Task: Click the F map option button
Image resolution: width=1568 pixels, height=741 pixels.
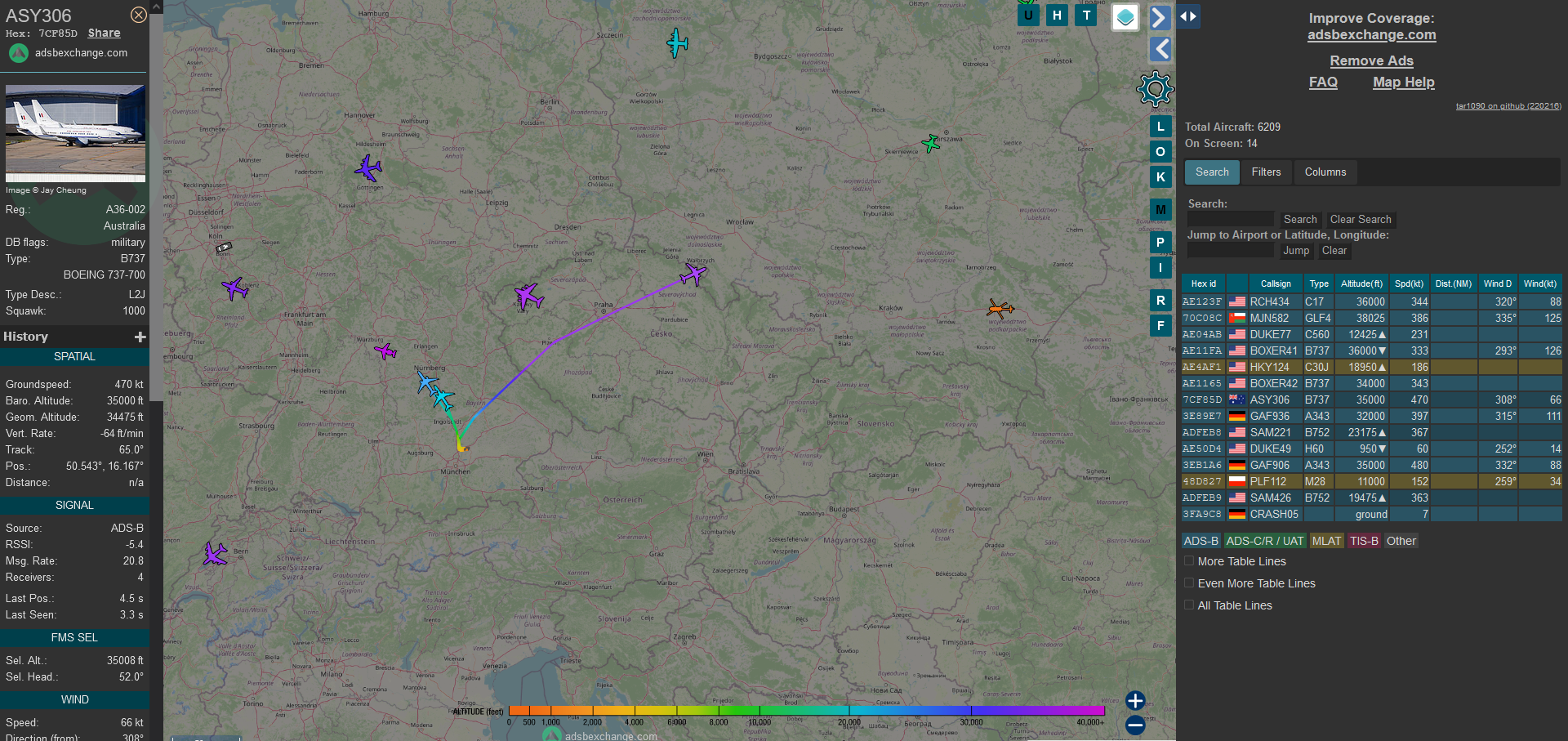Action: point(1160,326)
